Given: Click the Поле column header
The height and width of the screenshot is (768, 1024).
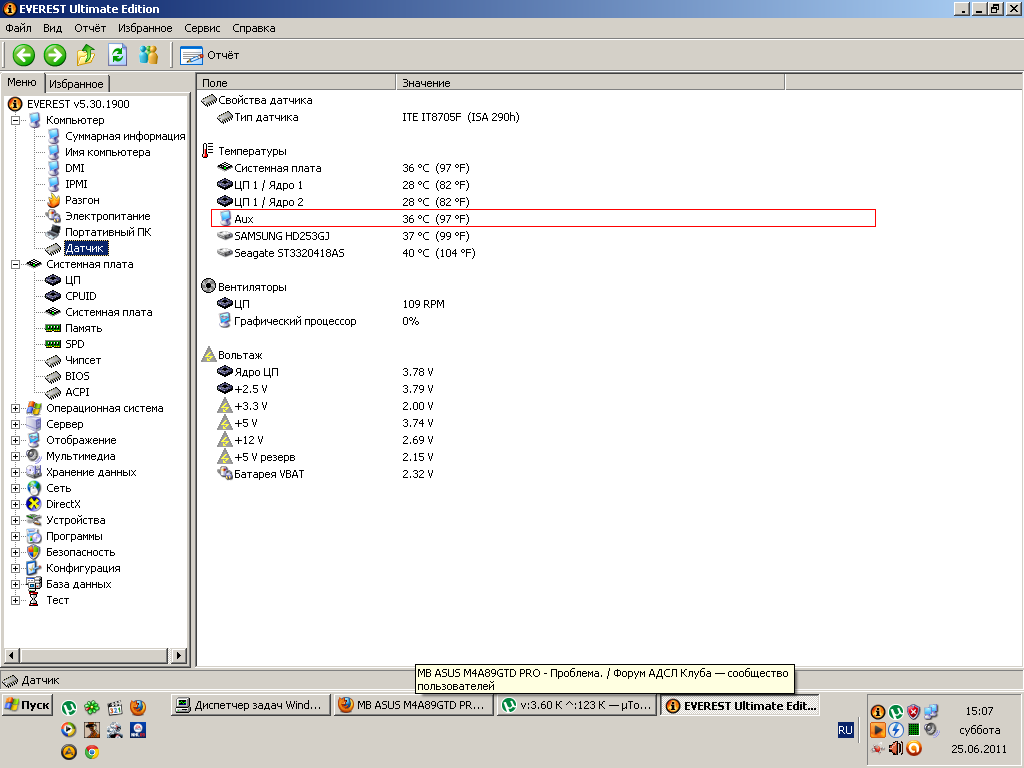Looking at the screenshot, I should [x=296, y=83].
